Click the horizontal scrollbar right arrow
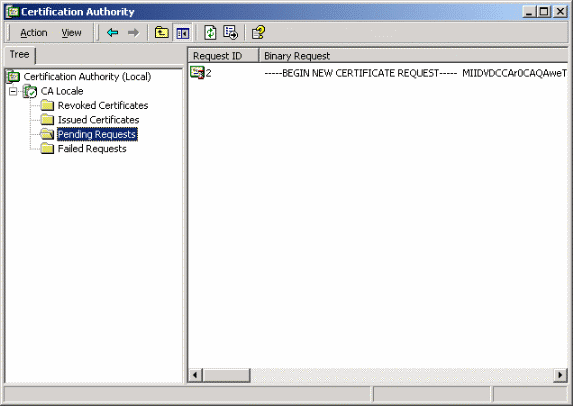The height and width of the screenshot is (406, 573). tap(560, 375)
